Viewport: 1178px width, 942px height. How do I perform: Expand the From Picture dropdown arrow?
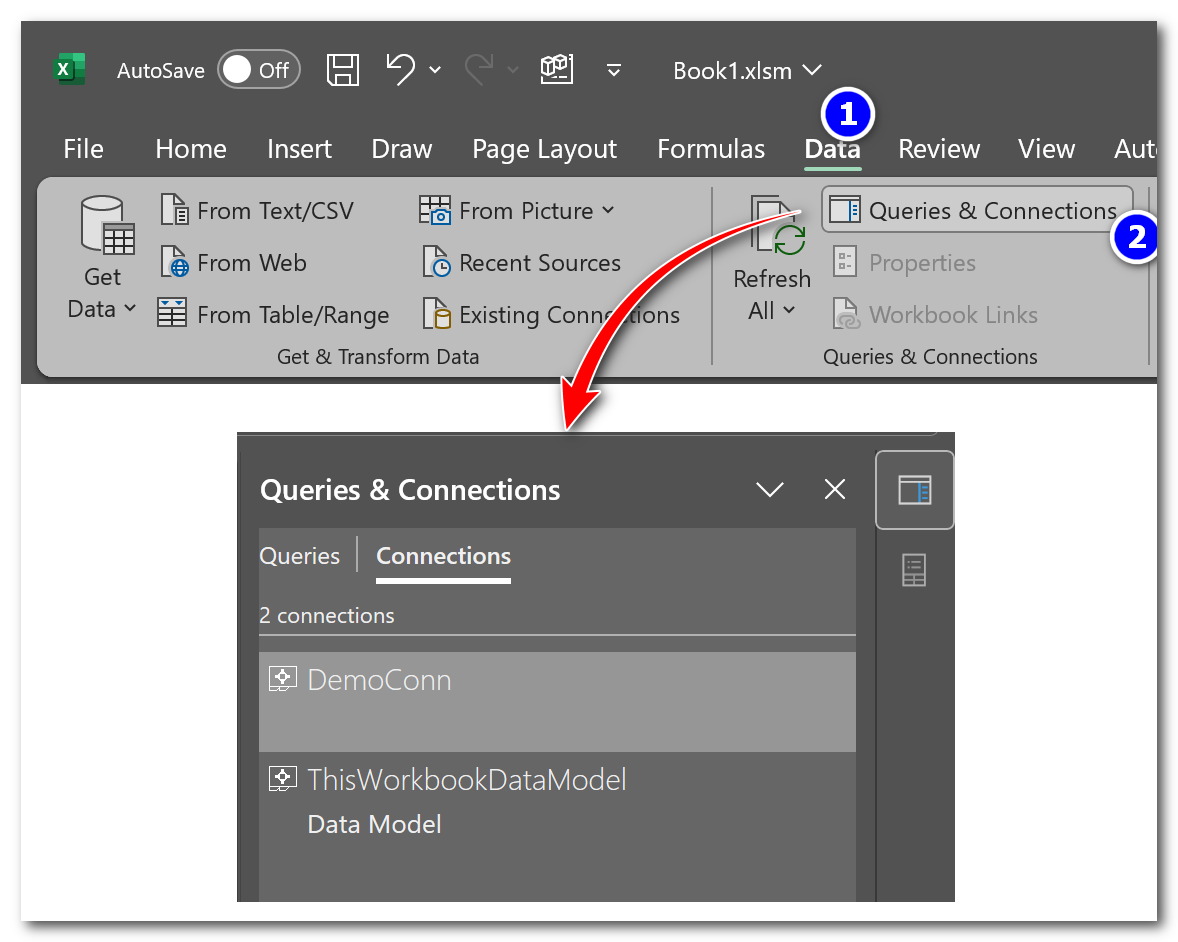[x=609, y=210]
